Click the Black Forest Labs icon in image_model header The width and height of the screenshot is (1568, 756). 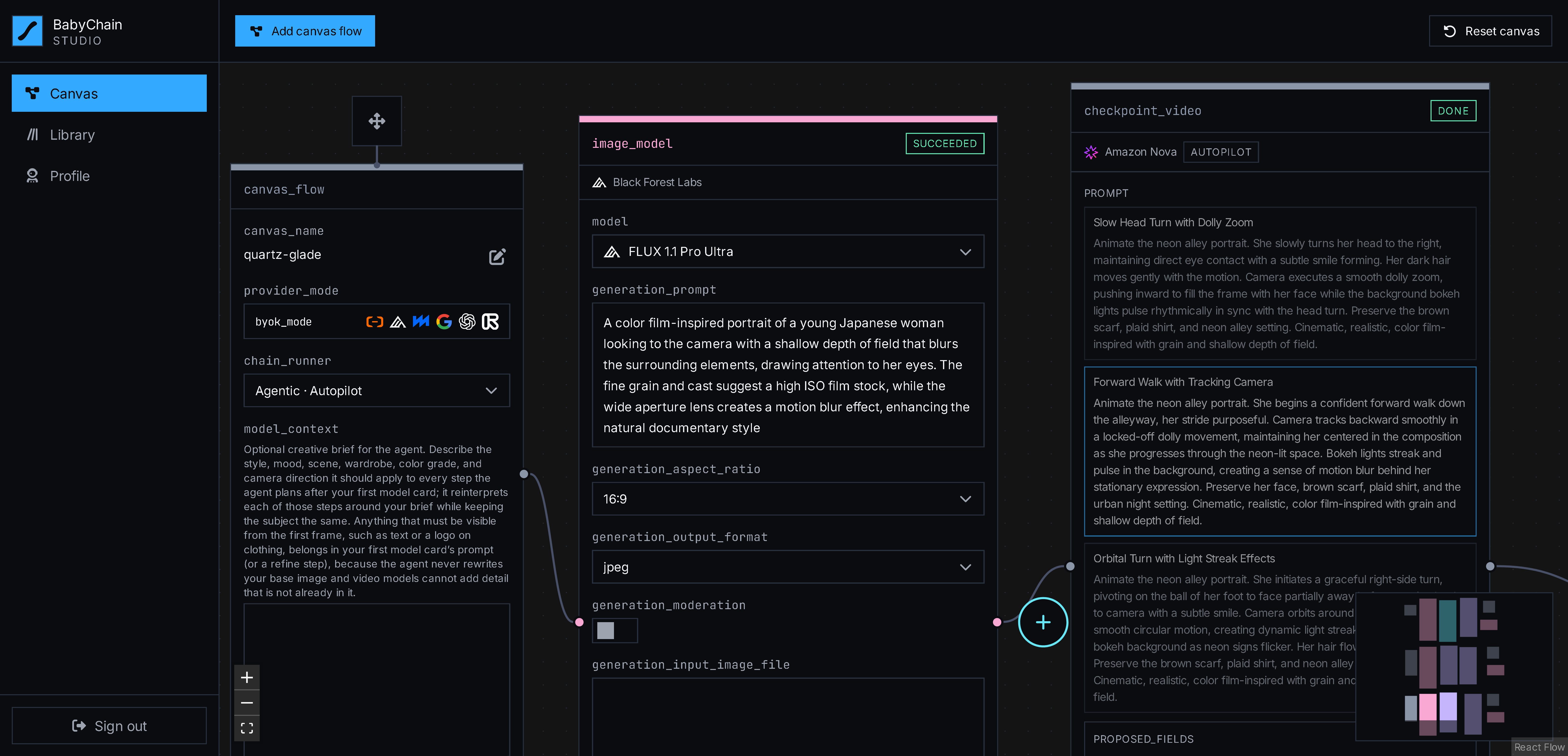[x=599, y=182]
